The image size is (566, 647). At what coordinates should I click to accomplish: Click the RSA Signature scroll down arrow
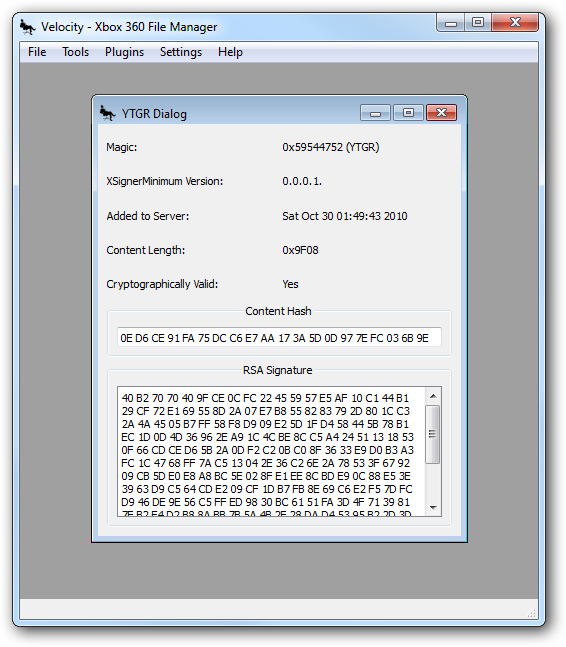433,508
